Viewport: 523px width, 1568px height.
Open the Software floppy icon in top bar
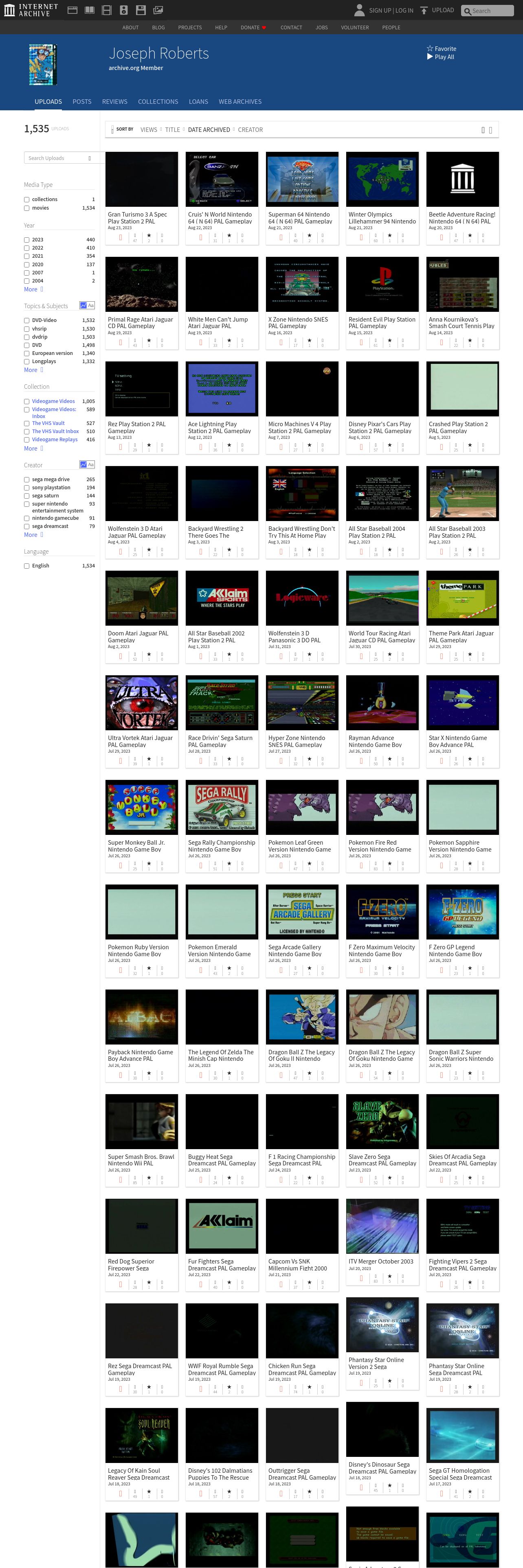pyautogui.click(x=141, y=10)
